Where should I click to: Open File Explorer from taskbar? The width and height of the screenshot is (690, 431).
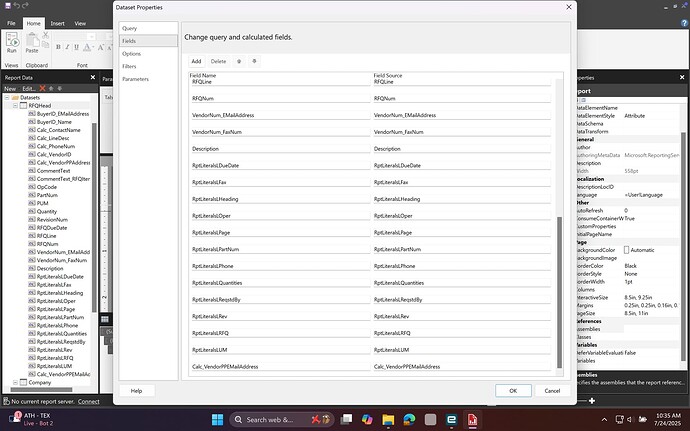pyautogui.click(x=388, y=420)
